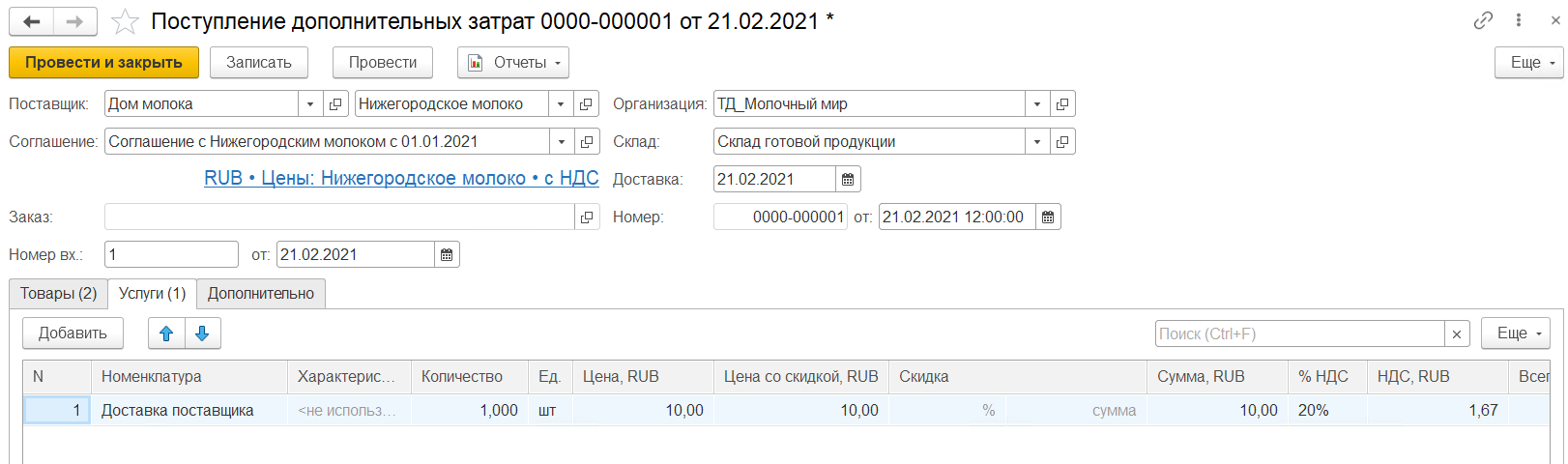Open the RUB prices Нижегородское молоко link
Screen dimensions: 1568x464
coord(401,178)
